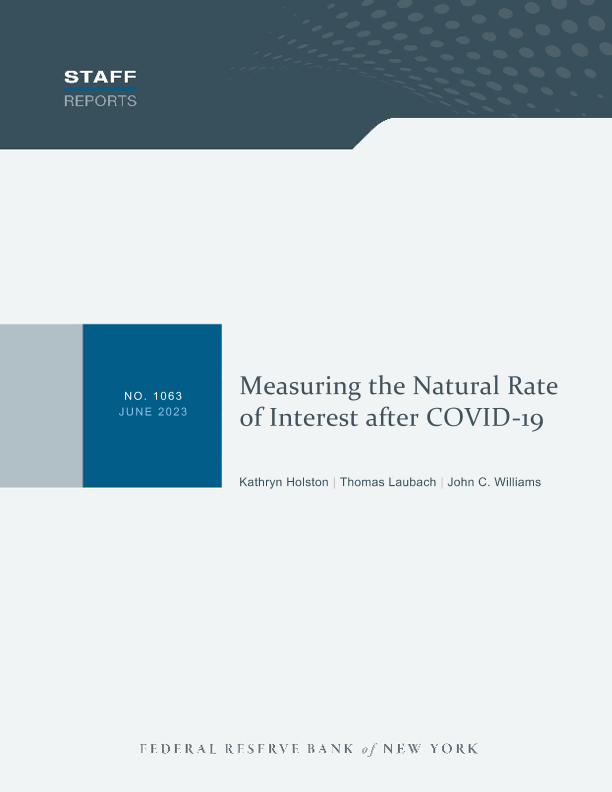This screenshot has height=792, width=612.
Task: Click separator bar between Laubach and Williams
Action: point(441,482)
